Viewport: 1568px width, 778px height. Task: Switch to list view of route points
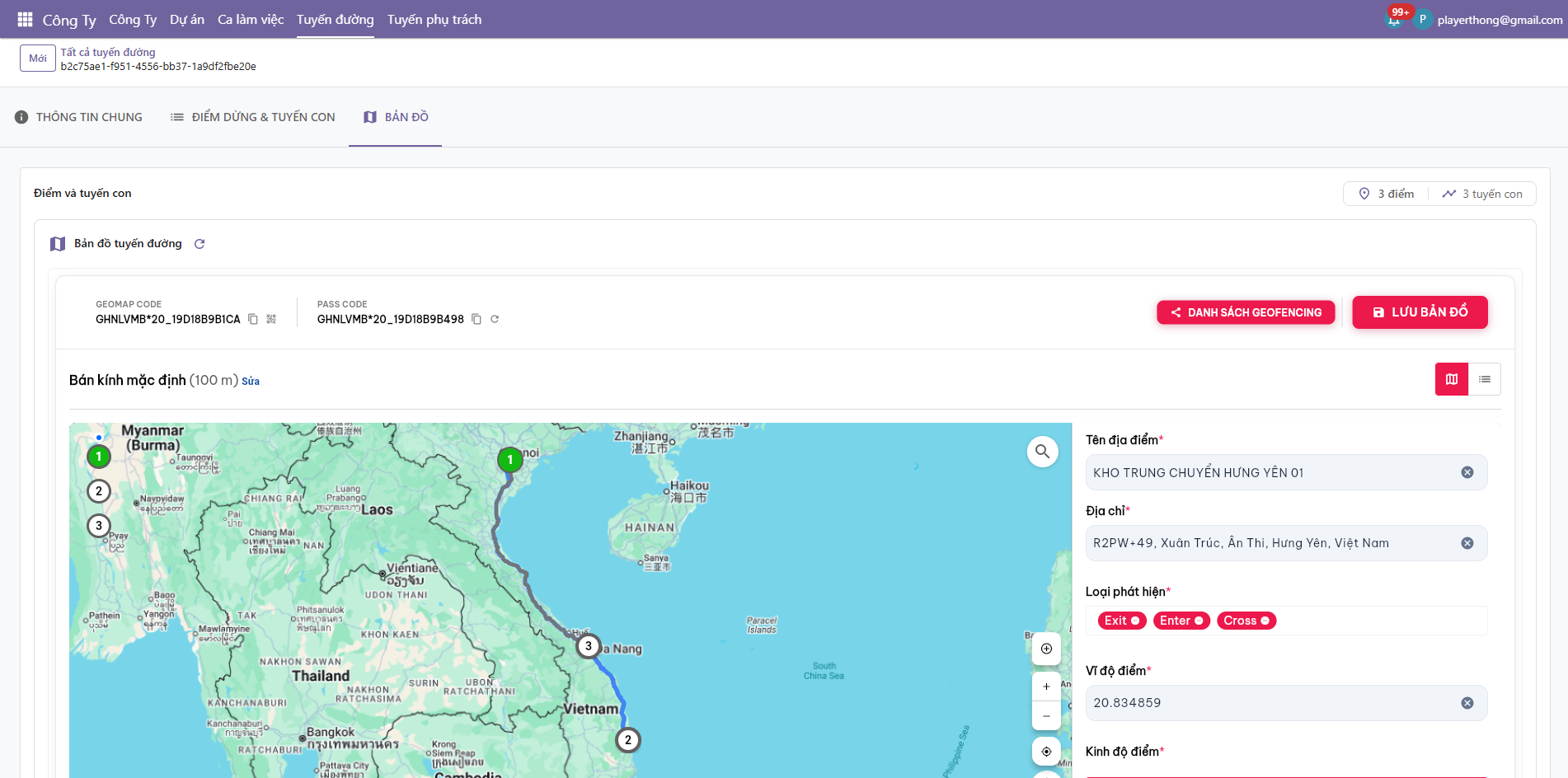click(1485, 379)
